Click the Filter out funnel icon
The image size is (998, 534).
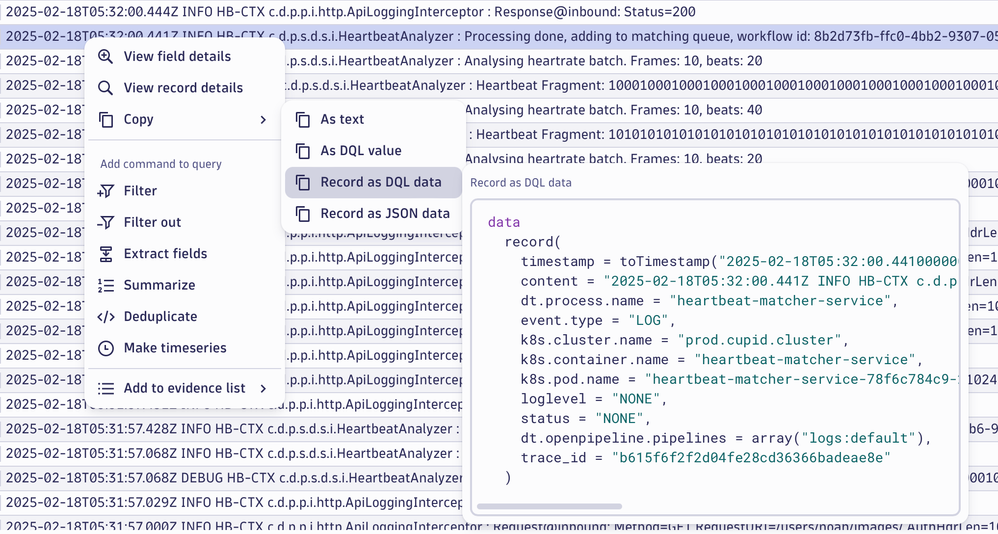pyautogui.click(x=106, y=222)
